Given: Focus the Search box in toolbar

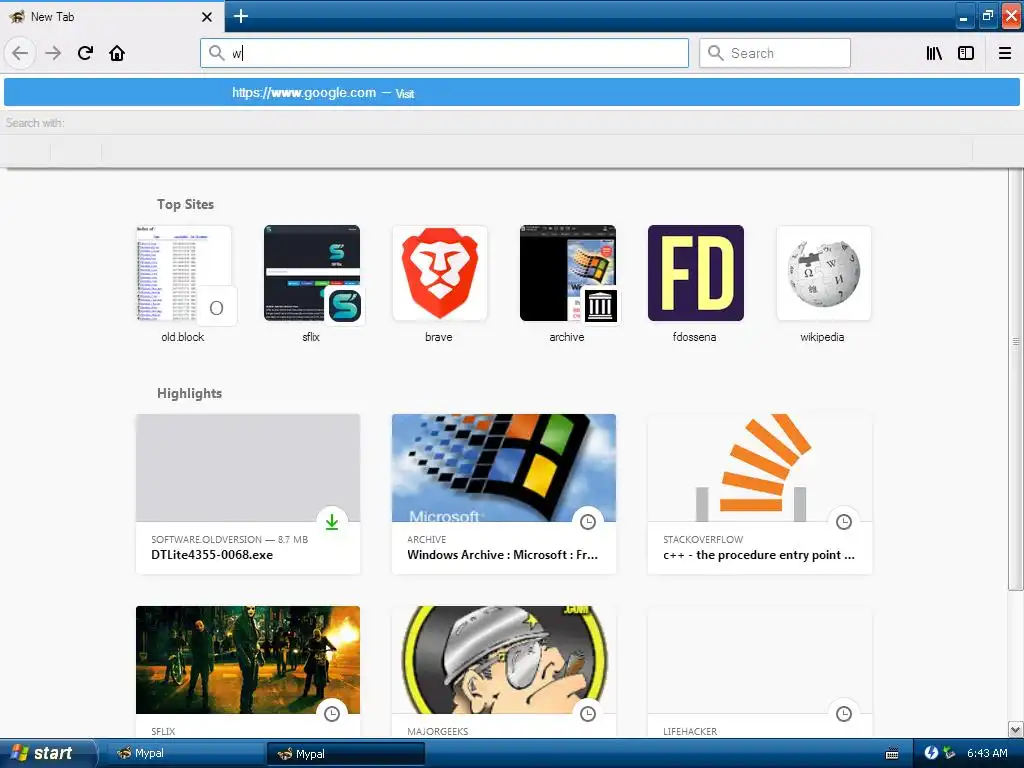Looking at the screenshot, I should point(775,53).
